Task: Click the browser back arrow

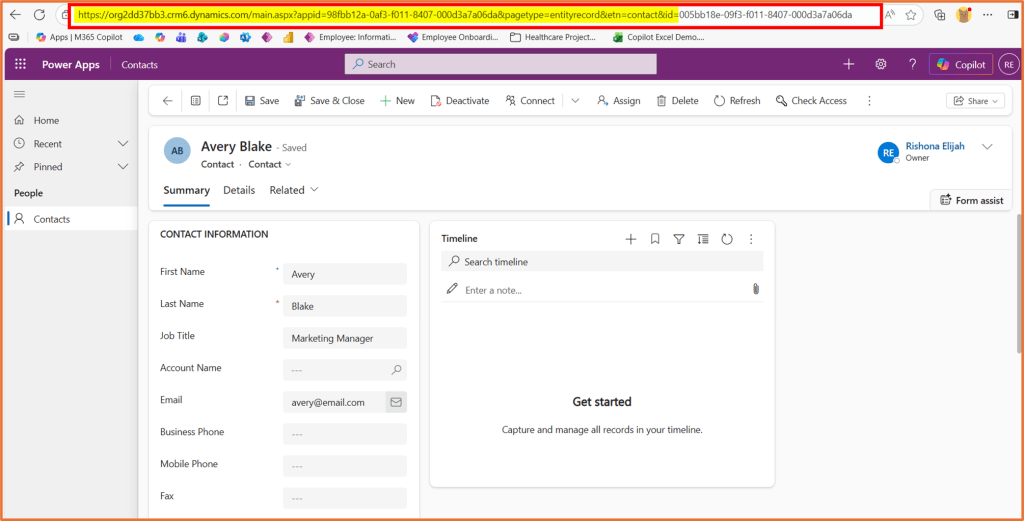Action: pyautogui.click(x=15, y=14)
